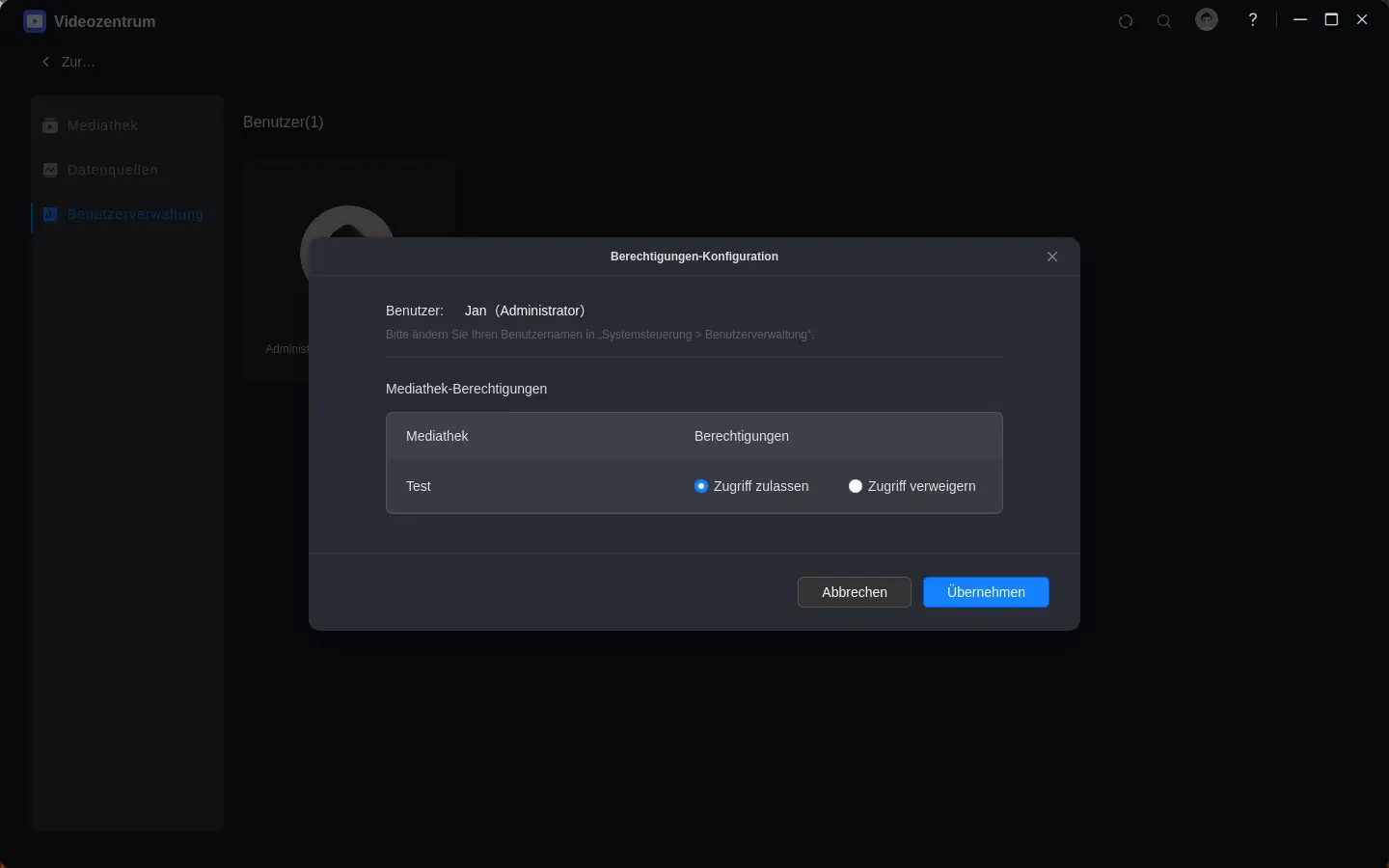The height and width of the screenshot is (868, 1389).
Task: Confirm with the Übernehmen button
Action: [x=986, y=592]
